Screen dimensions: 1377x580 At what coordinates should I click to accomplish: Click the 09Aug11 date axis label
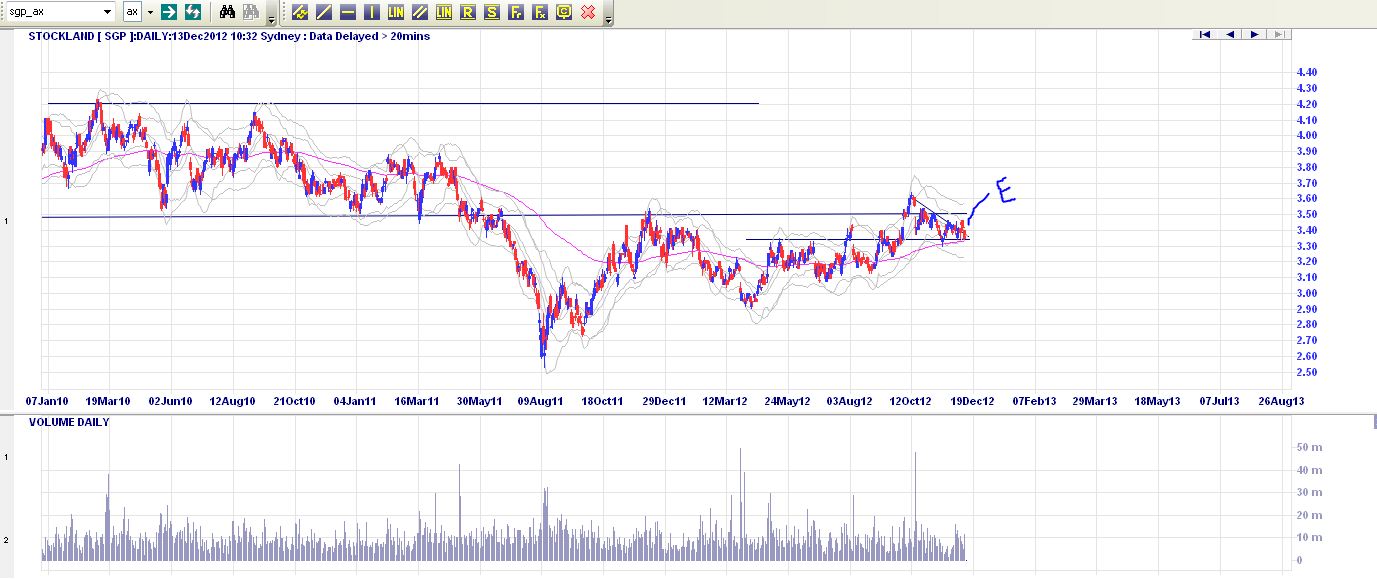coord(540,401)
